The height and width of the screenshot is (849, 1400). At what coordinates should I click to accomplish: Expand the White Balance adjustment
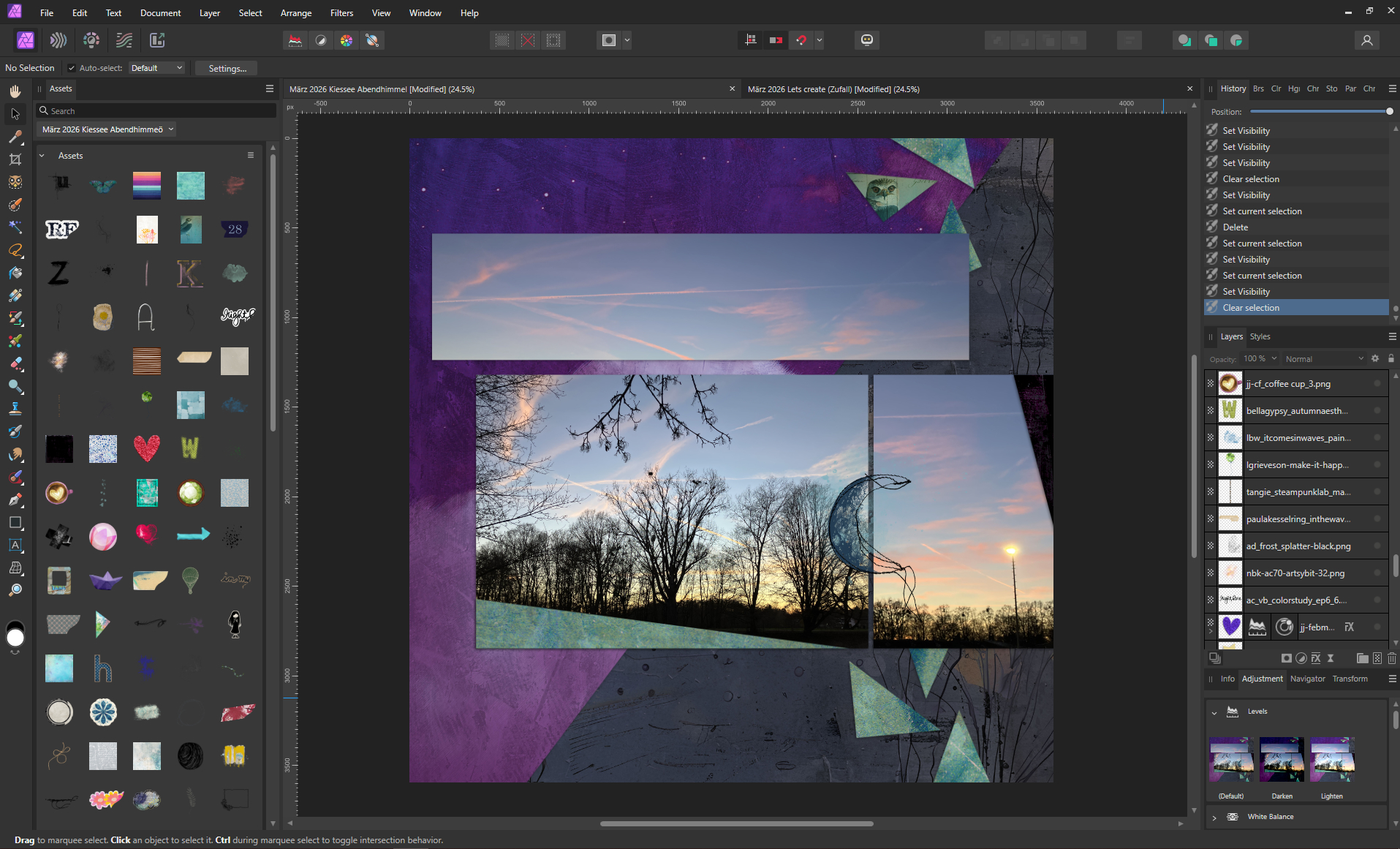coord(1214,817)
